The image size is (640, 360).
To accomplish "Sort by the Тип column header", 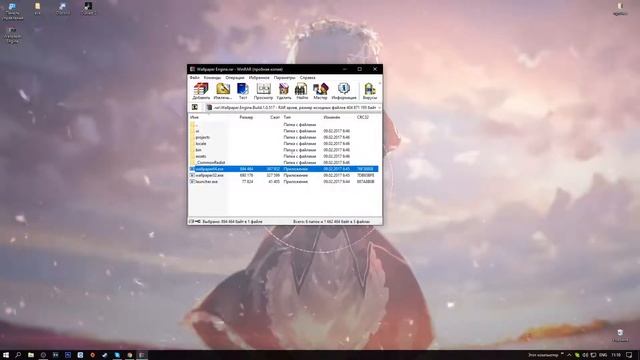I will (287, 118).
